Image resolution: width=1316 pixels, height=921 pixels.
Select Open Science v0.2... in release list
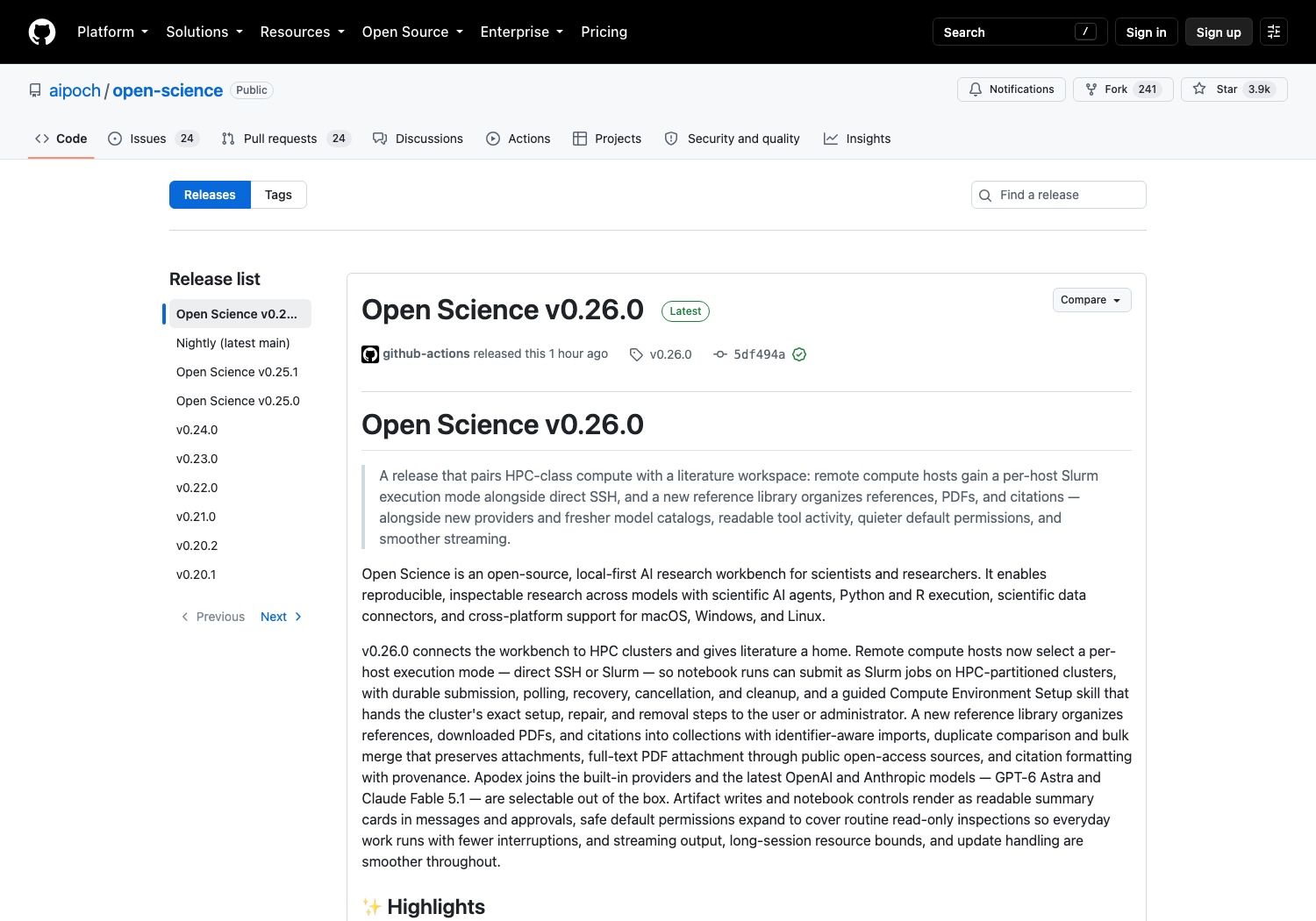point(239,314)
